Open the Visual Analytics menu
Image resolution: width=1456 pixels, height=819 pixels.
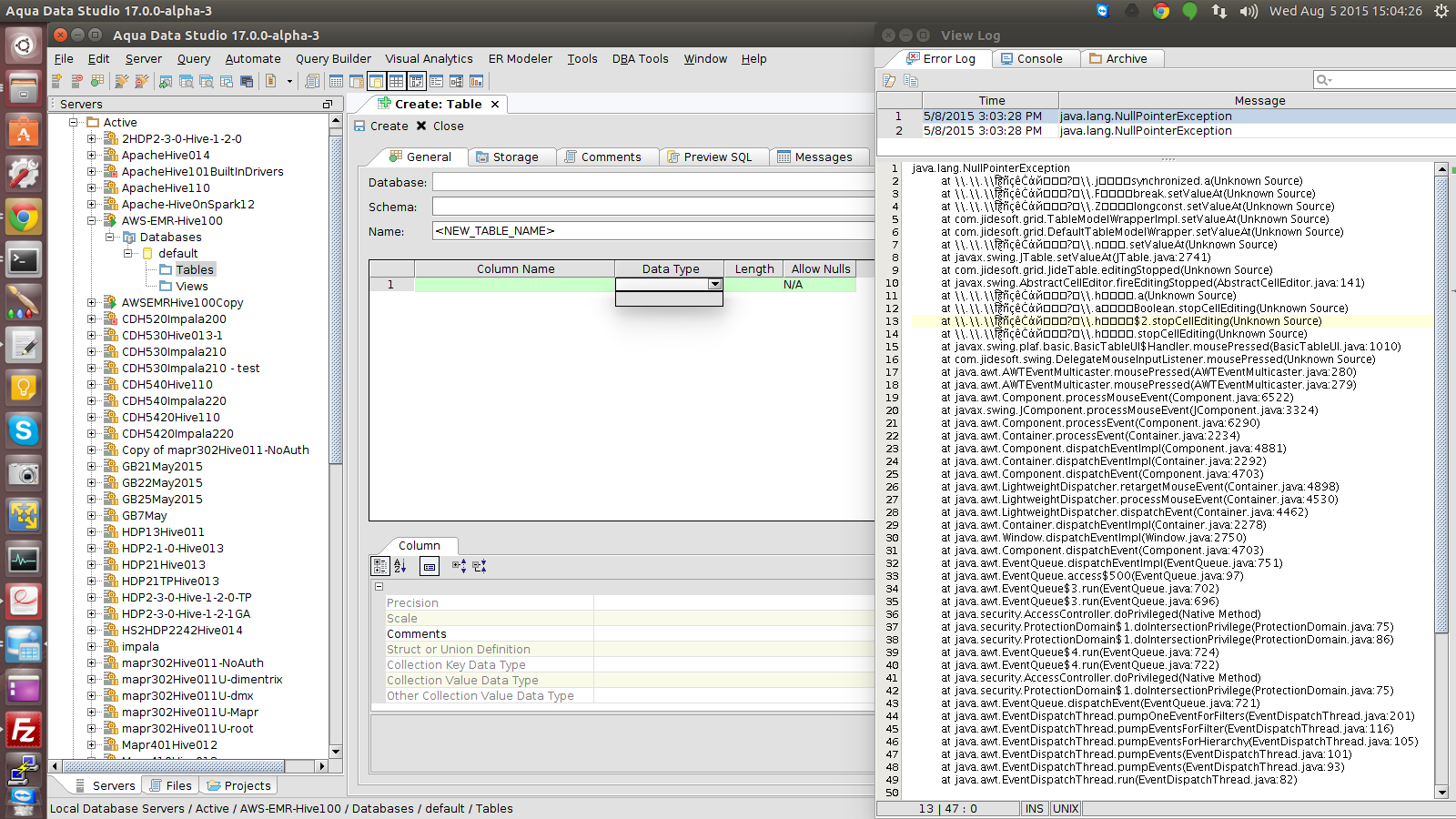tap(429, 59)
